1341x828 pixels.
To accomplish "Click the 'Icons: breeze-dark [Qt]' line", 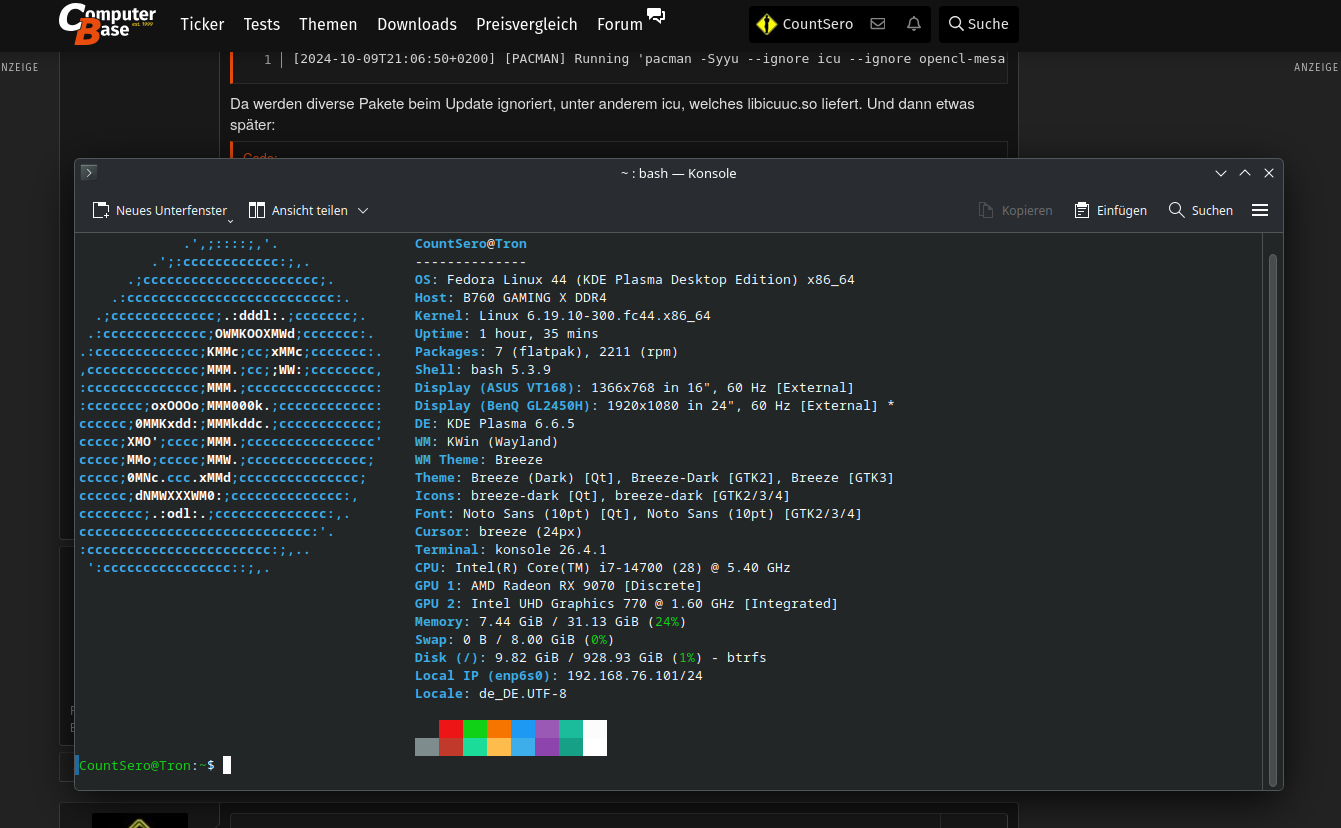I will (x=603, y=495).
